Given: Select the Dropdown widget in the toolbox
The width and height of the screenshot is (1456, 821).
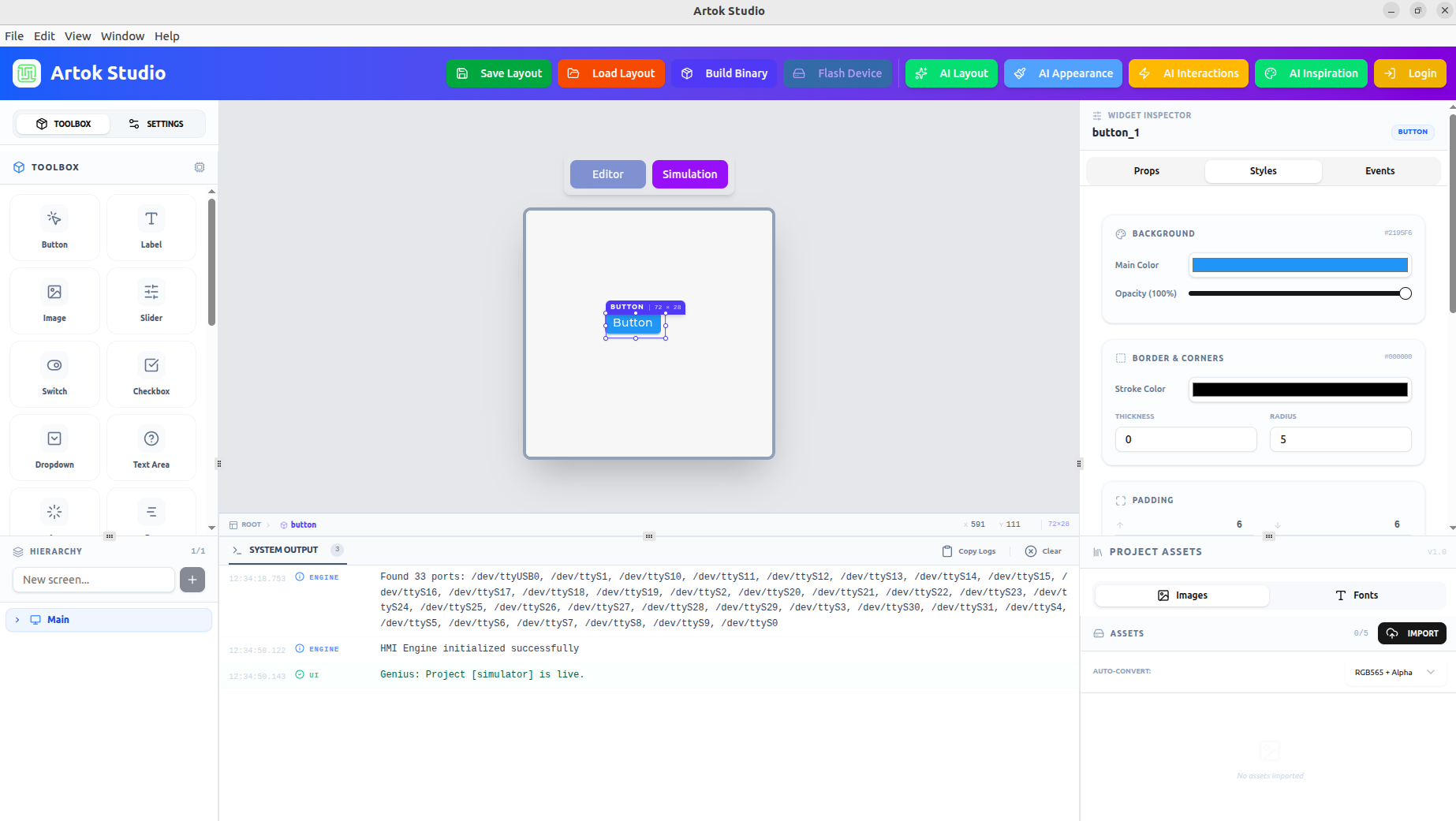Looking at the screenshot, I should 54,447.
